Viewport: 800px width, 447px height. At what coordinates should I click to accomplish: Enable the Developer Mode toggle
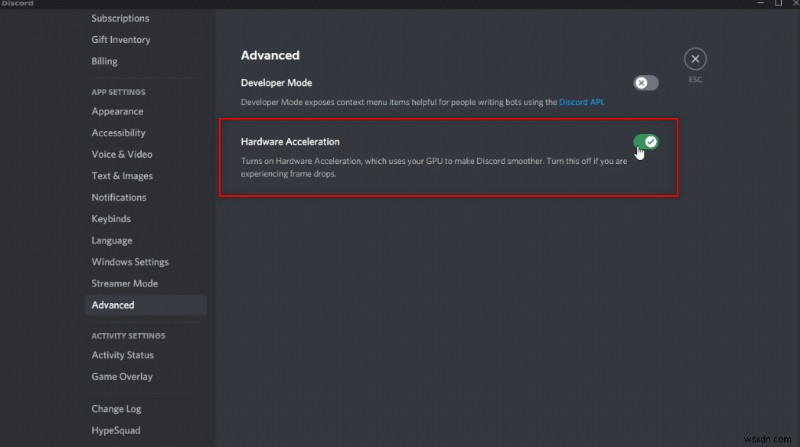646,83
